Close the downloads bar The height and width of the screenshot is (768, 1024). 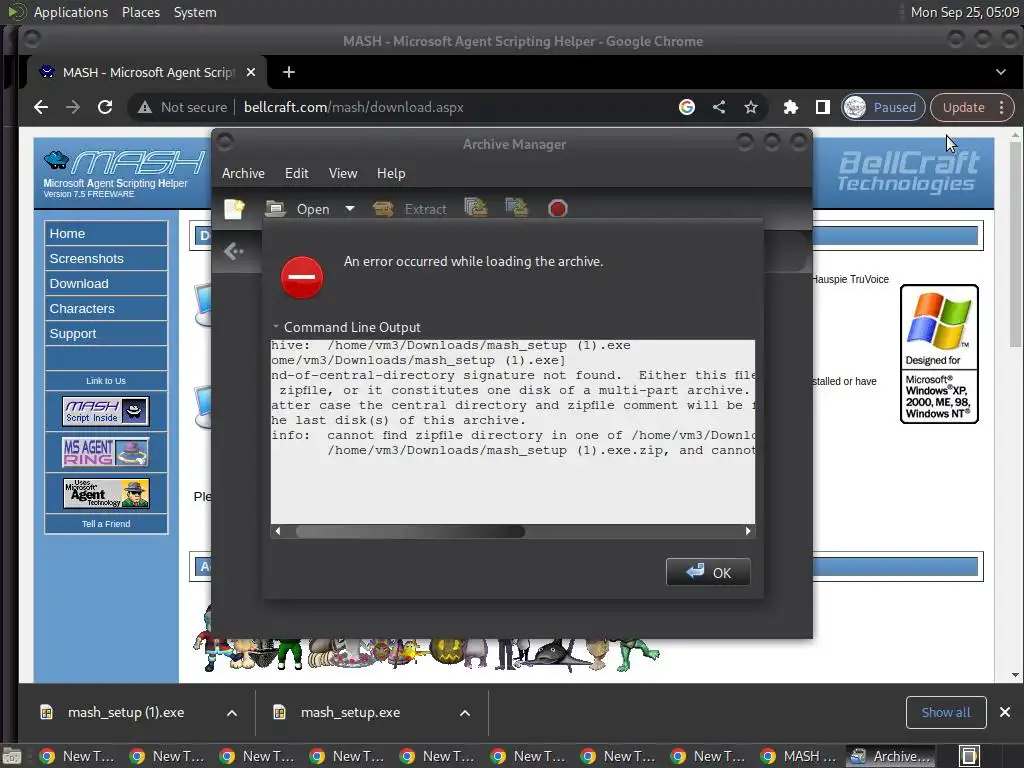tap(1005, 712)
